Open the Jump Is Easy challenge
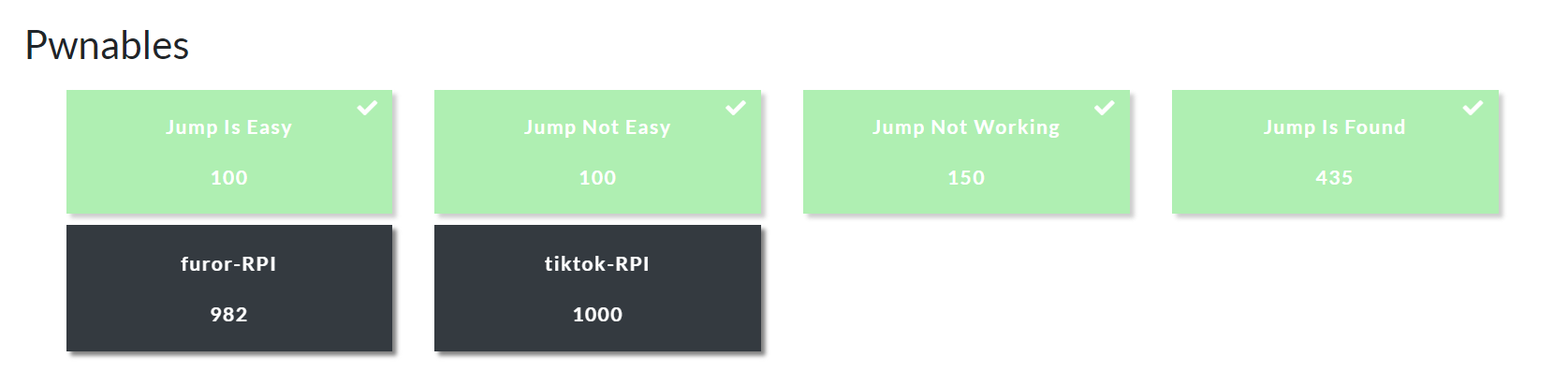The image size is (1568, 372). pos(229,152)
